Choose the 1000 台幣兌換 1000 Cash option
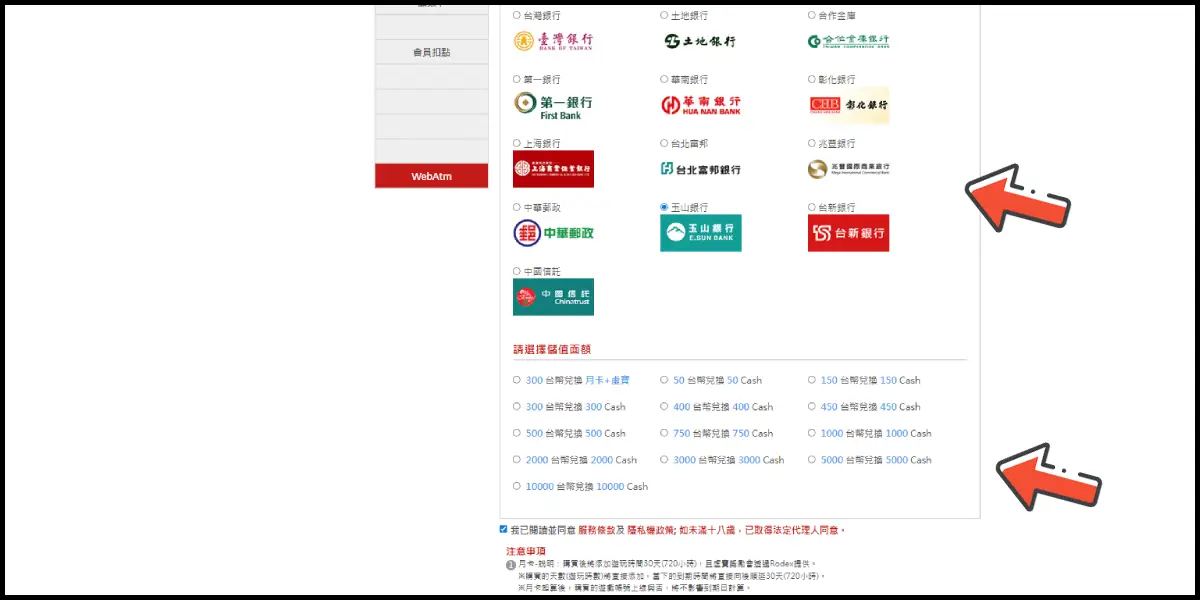 [x=812, y=433]
